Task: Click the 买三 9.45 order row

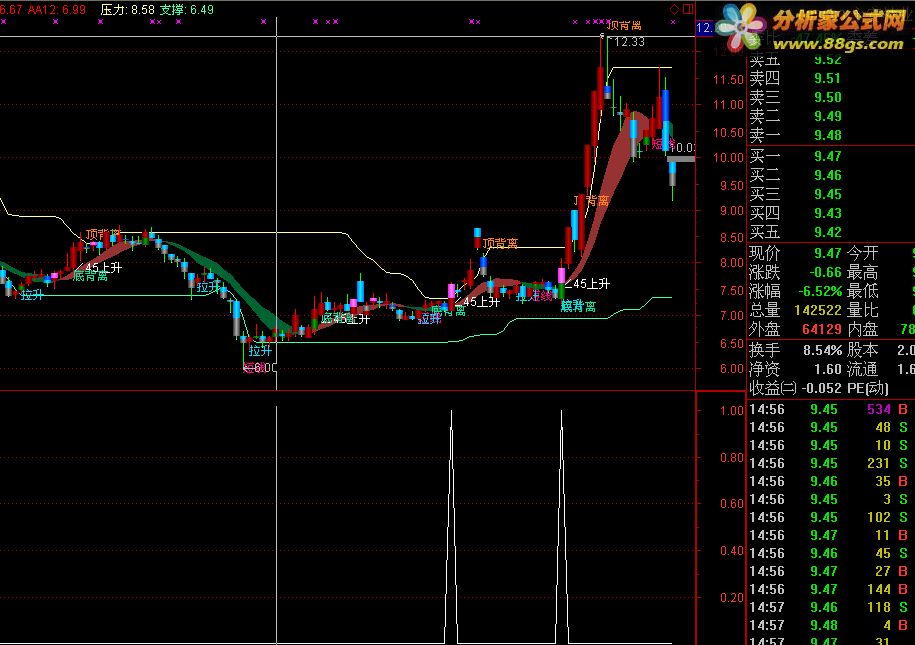Action: click(x=795, y=194)
